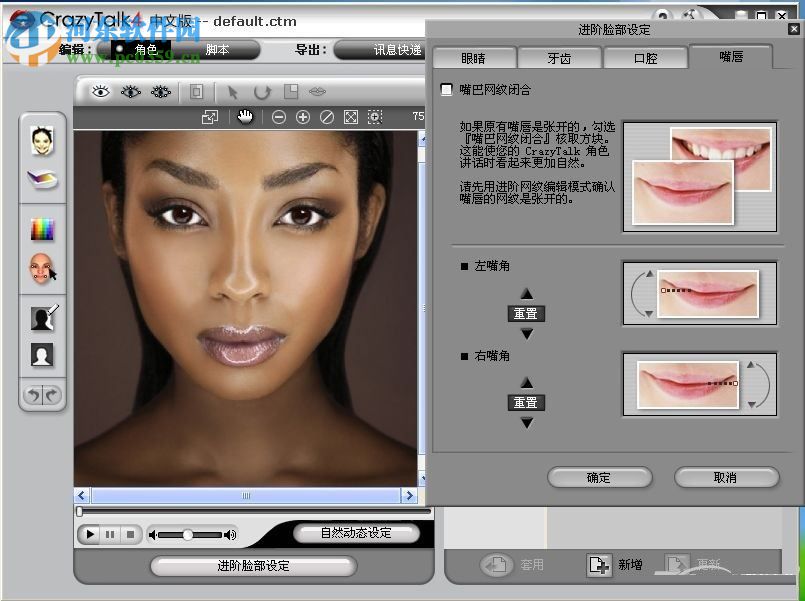This screenshot has width=805, height=601.
Task: Switch to the 眼睛 tab
Action: tap(474, 58)
